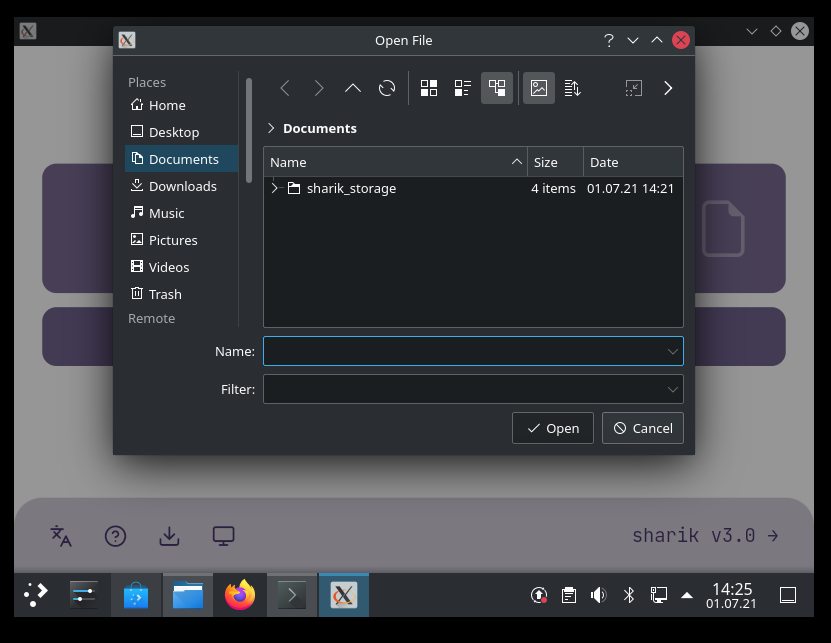Switch to detailed tree view
The height and width of the screenshot is (643, 831).
pyautogui.click(x=497, y=88)
